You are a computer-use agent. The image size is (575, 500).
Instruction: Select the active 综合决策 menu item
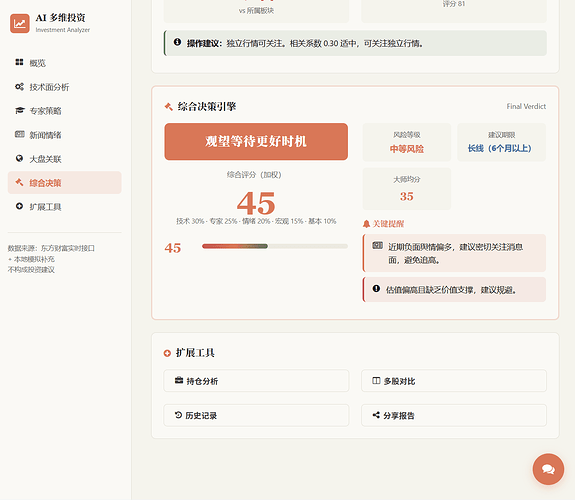coord(65,183)
